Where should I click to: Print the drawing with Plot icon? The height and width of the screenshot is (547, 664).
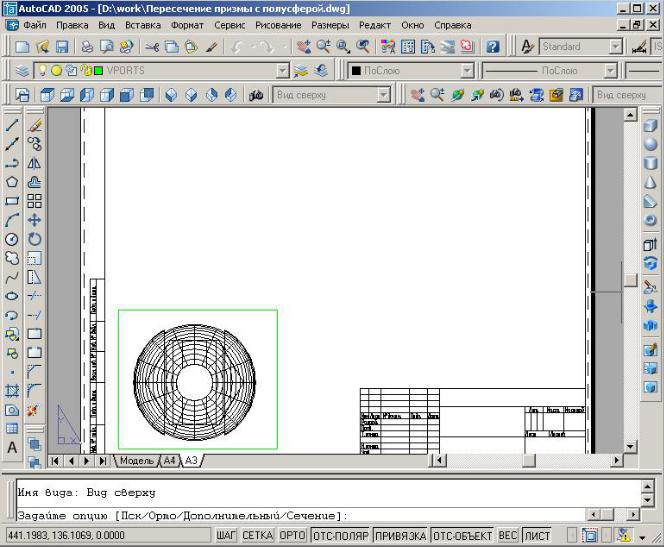[87, 47]
